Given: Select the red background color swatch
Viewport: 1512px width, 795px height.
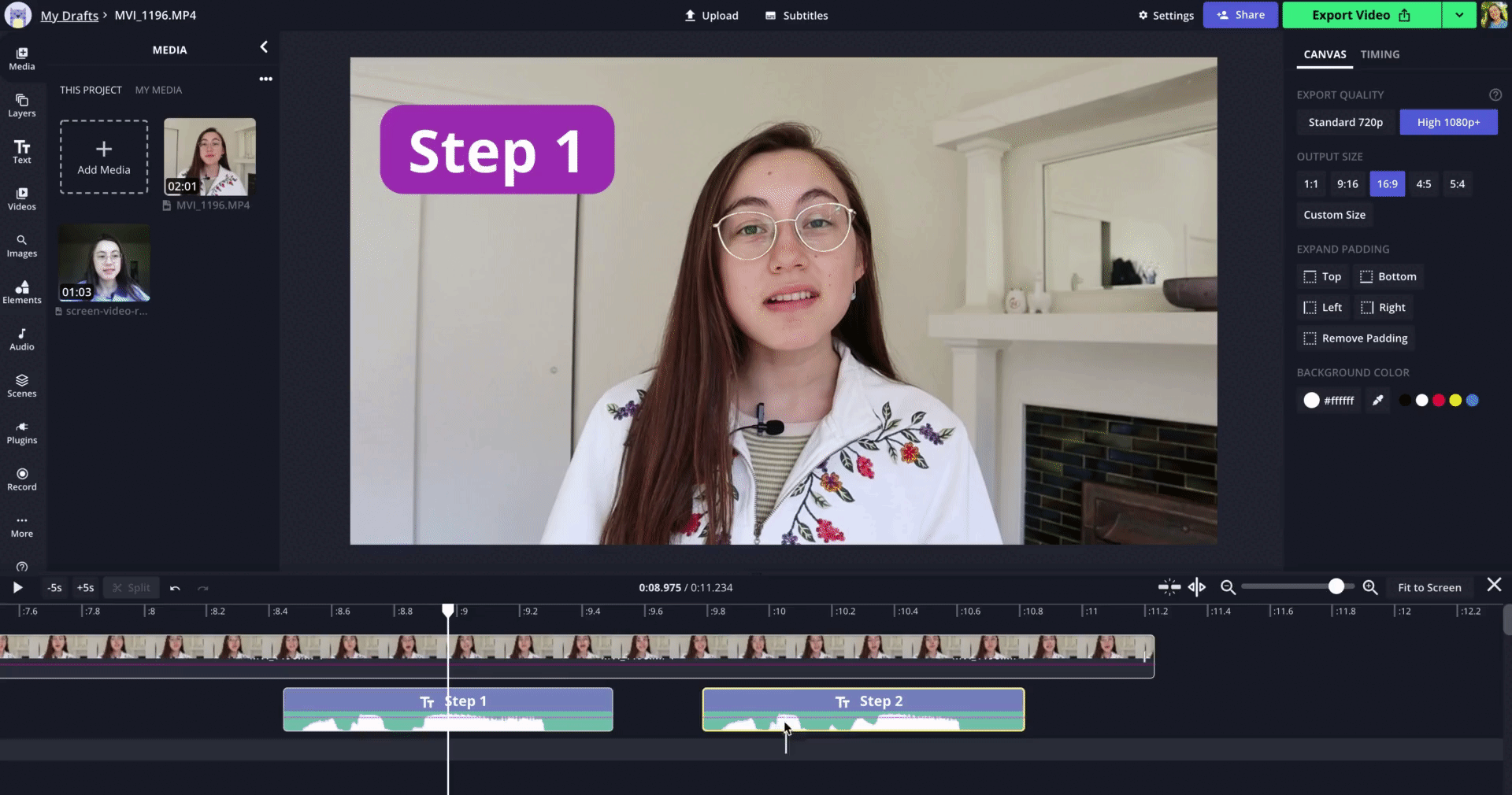Looking at the screenshot, I should 1439,401.
